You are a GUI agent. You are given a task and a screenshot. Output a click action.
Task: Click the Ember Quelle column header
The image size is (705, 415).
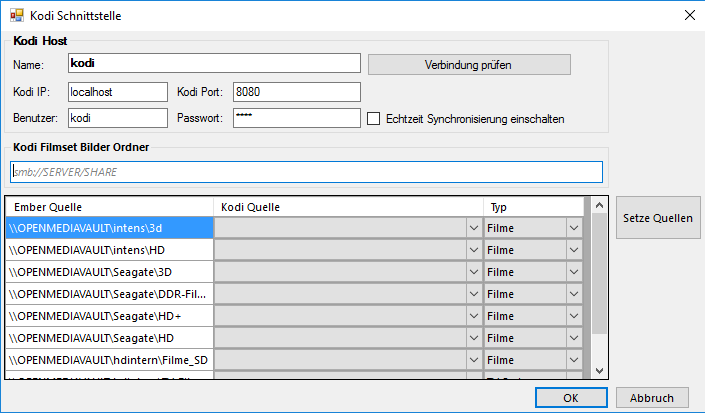[109, 207]
